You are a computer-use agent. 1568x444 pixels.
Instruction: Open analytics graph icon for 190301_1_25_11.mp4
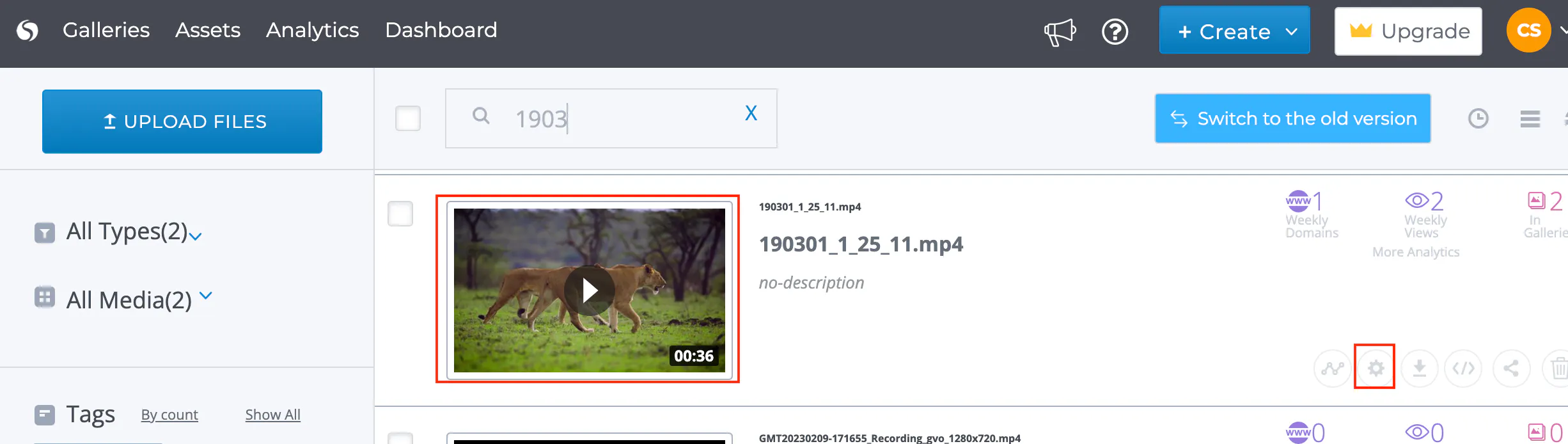tap(1333, 369)
